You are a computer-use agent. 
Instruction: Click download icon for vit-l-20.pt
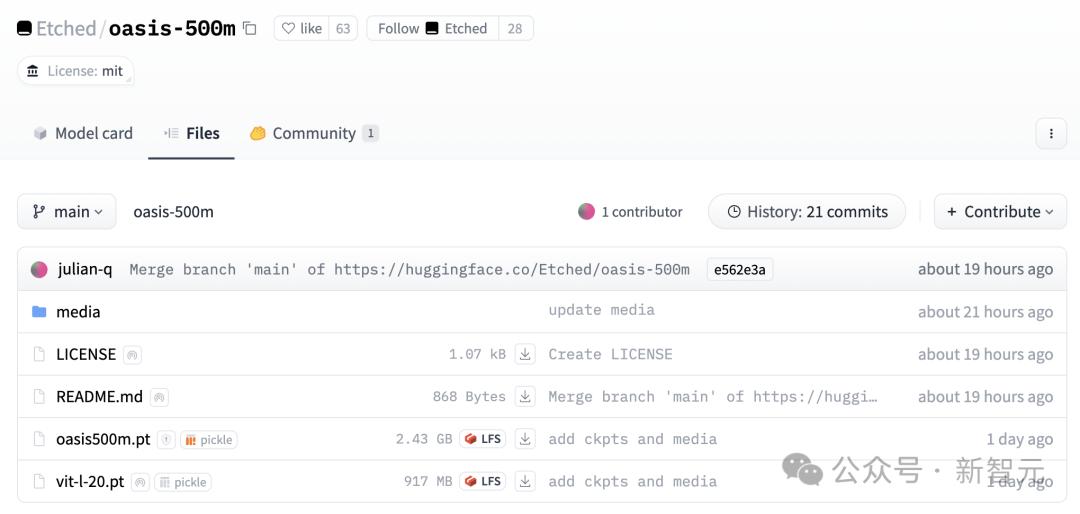point(526,482)
